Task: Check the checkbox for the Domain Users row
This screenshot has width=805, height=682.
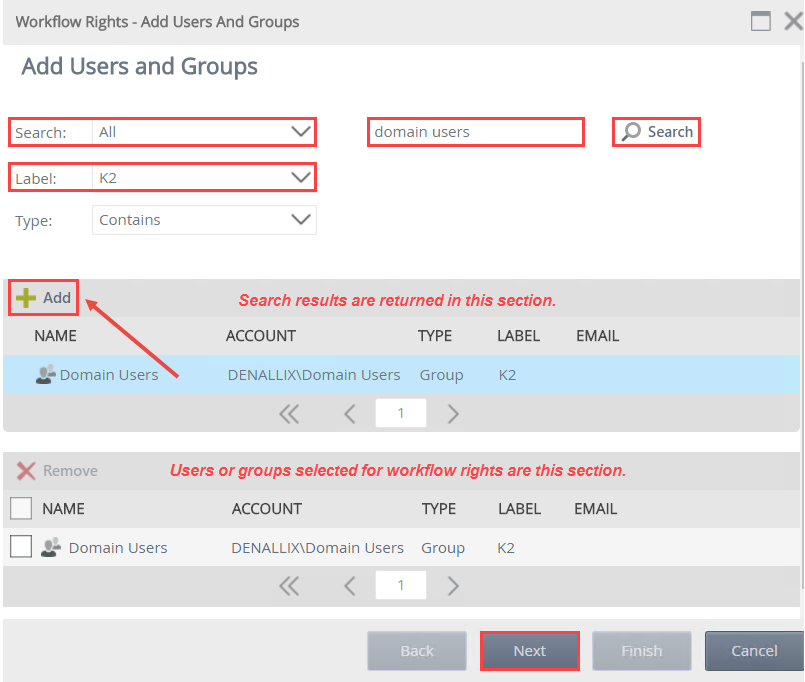Action: 20,547
